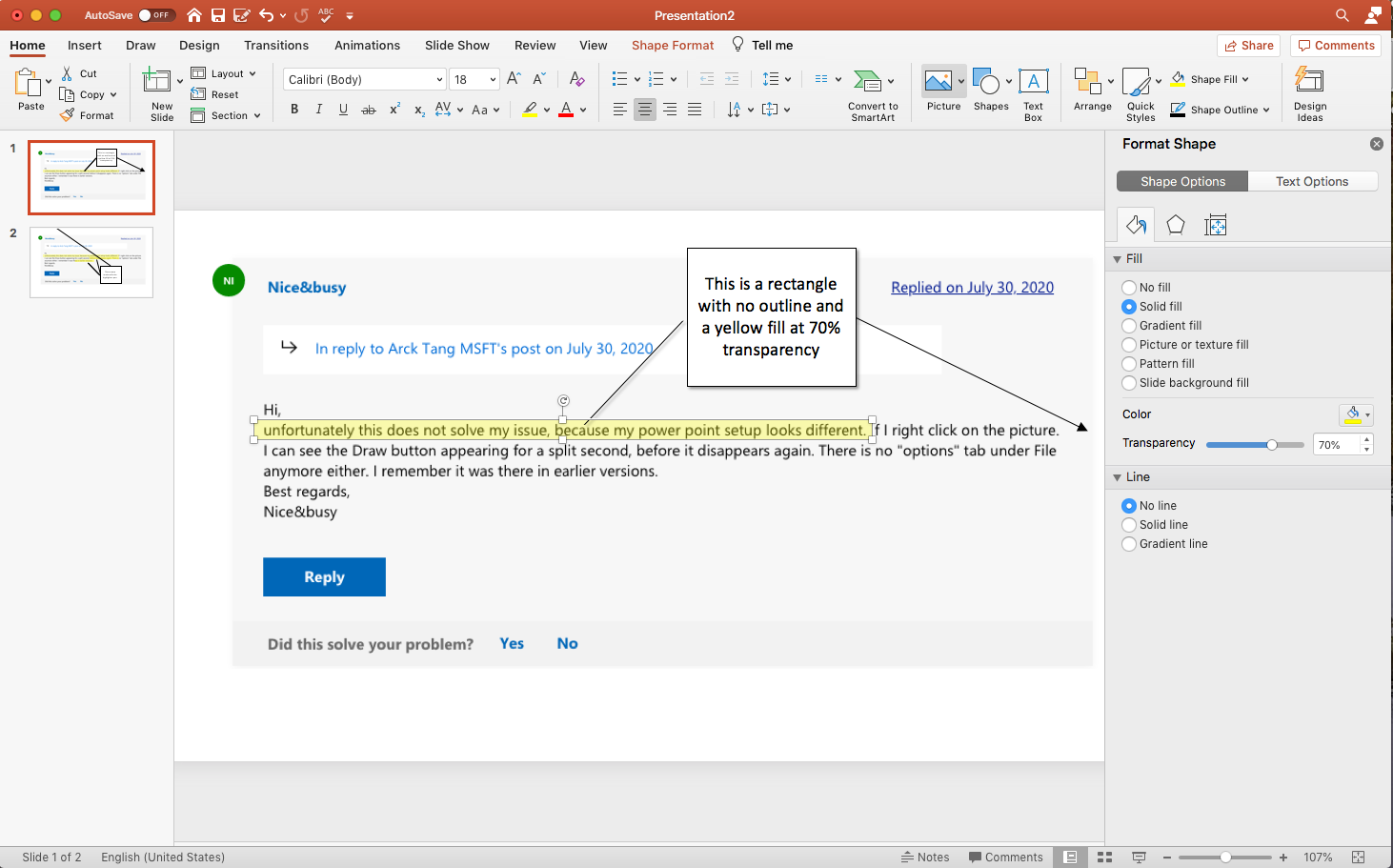This screenshot has height=868, width=1393.
Task: Select Picture or texture fill
Action: pos(1129,345)
